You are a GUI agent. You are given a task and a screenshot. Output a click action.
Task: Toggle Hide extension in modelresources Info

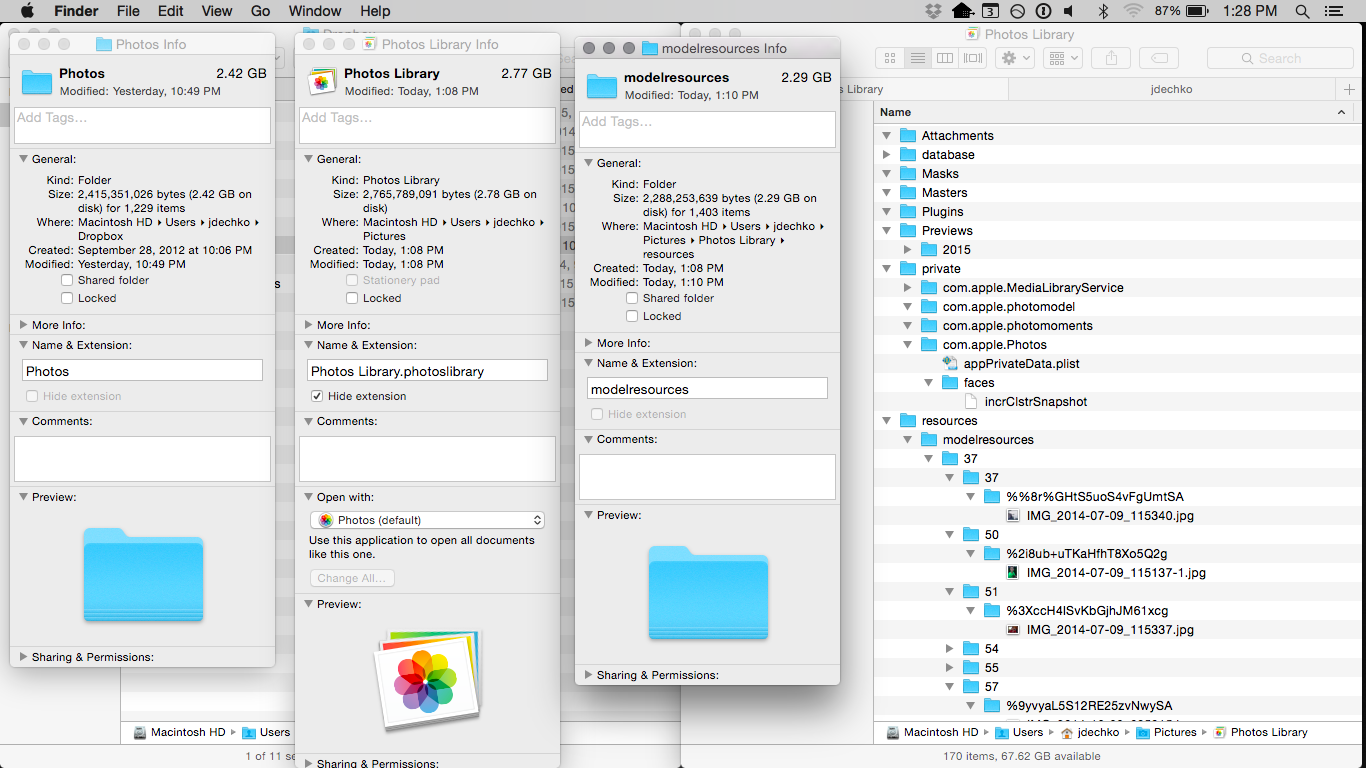point(597,414)
